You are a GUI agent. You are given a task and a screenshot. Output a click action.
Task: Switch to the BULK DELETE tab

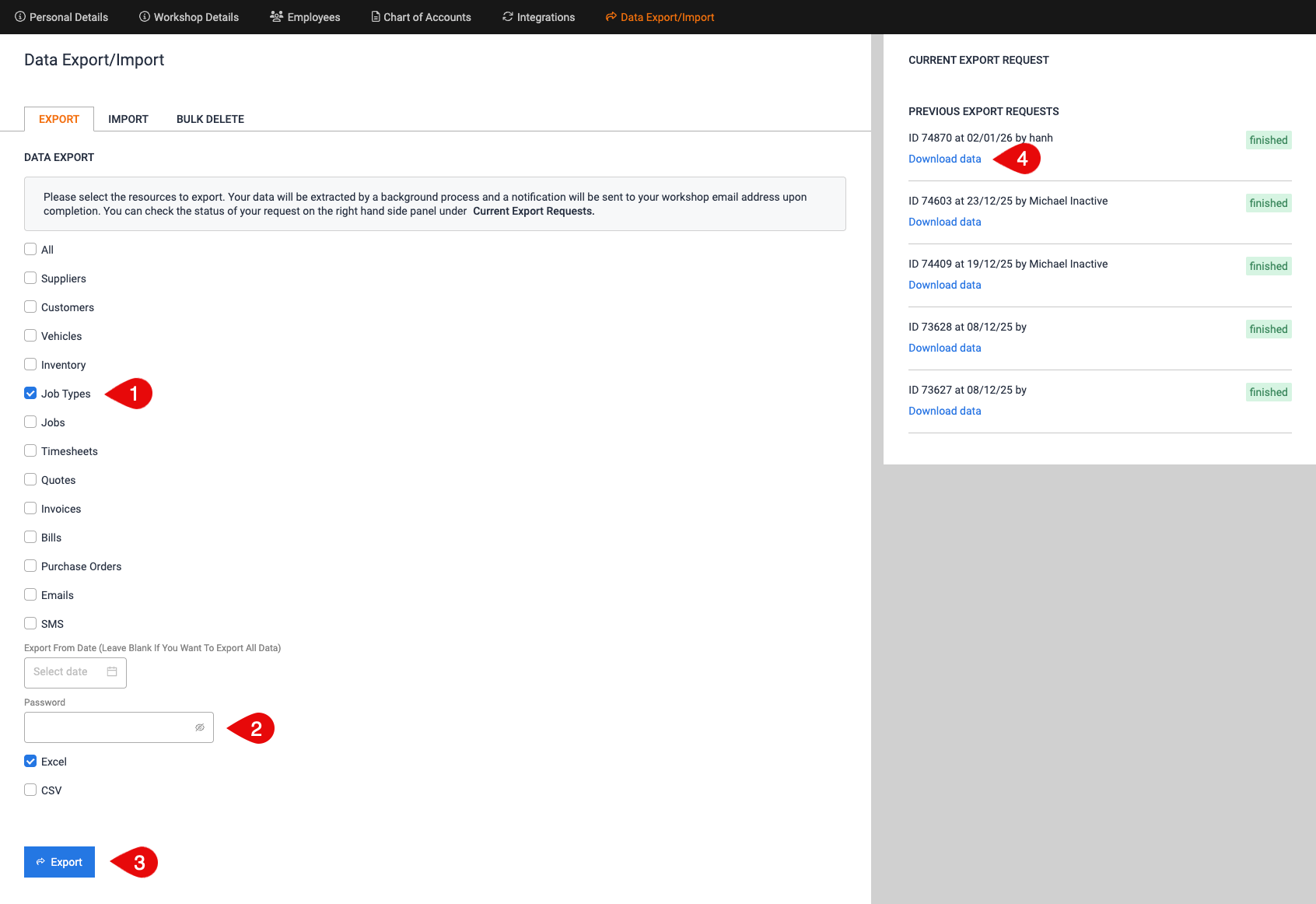coord(210,119)
